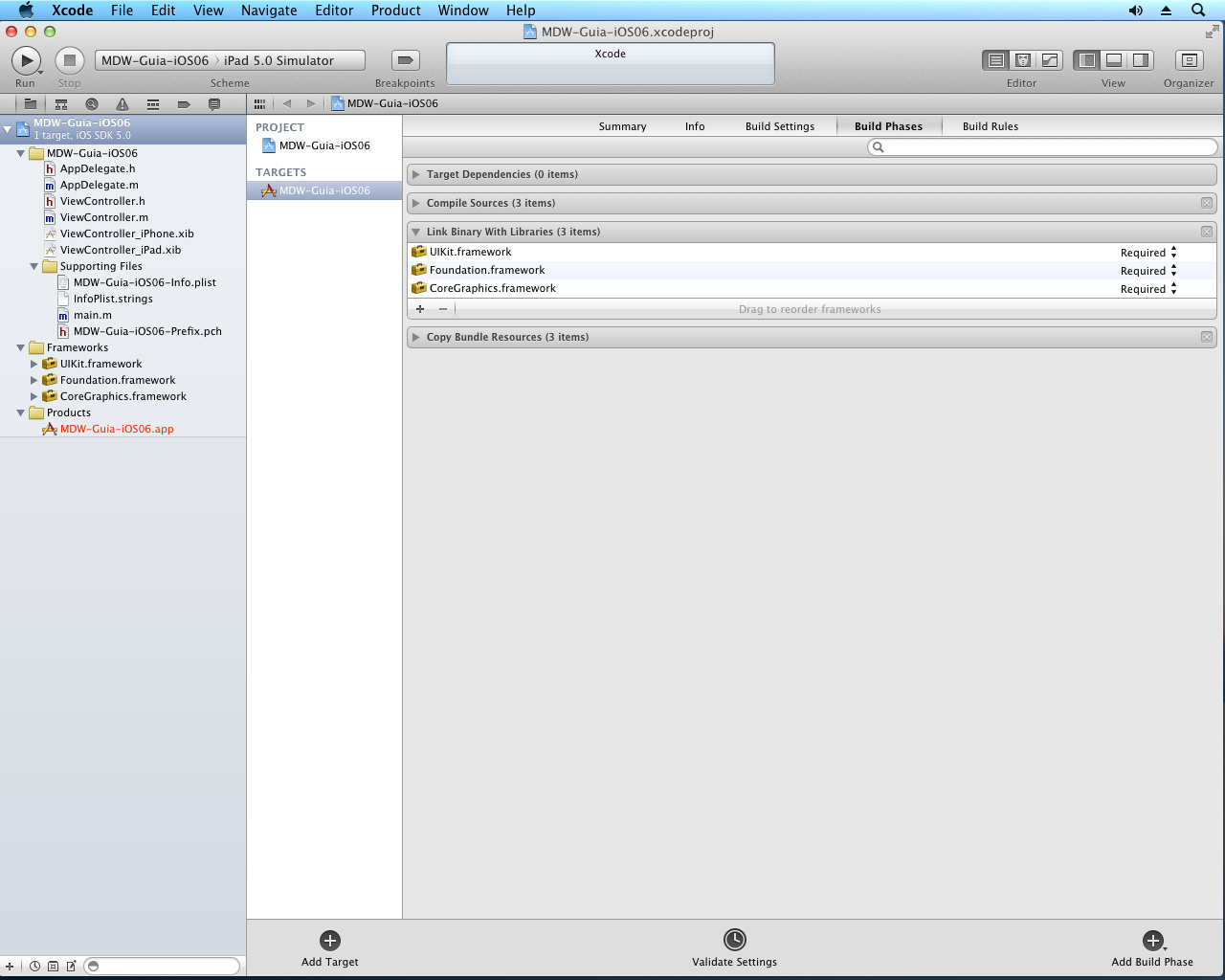This screenshot has height=980, width=1225.
Task: Select the Standard editor icon
Action: point(996,60)
